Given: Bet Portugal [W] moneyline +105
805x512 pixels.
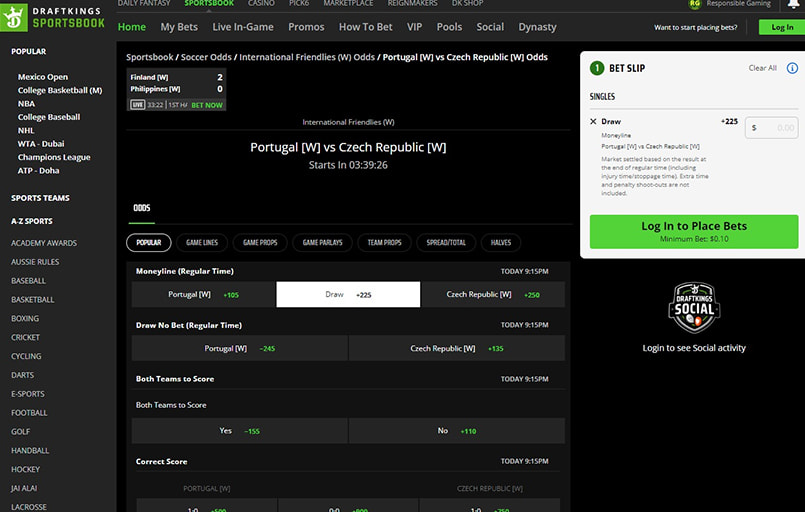Looking at the screenshot, I should pos(204,294).
